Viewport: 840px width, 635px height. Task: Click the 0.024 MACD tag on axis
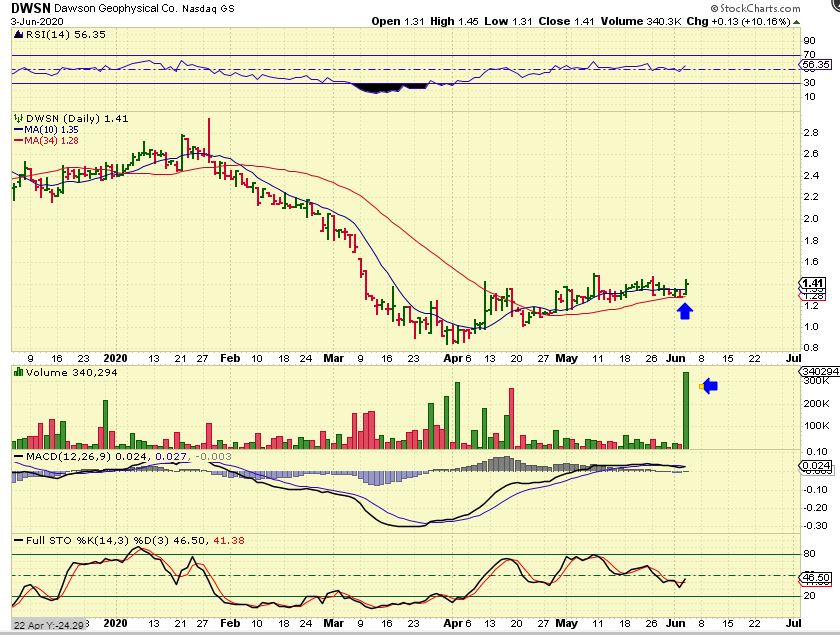(x=816, y=466)
